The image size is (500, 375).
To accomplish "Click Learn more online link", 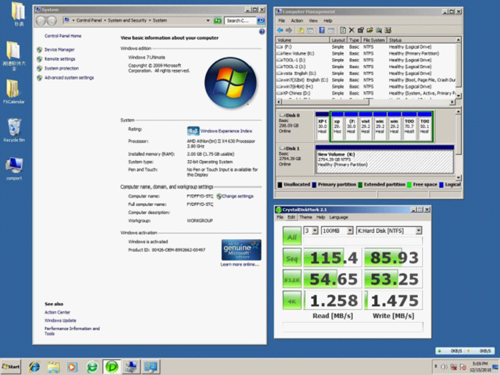I will click(240, 264).
